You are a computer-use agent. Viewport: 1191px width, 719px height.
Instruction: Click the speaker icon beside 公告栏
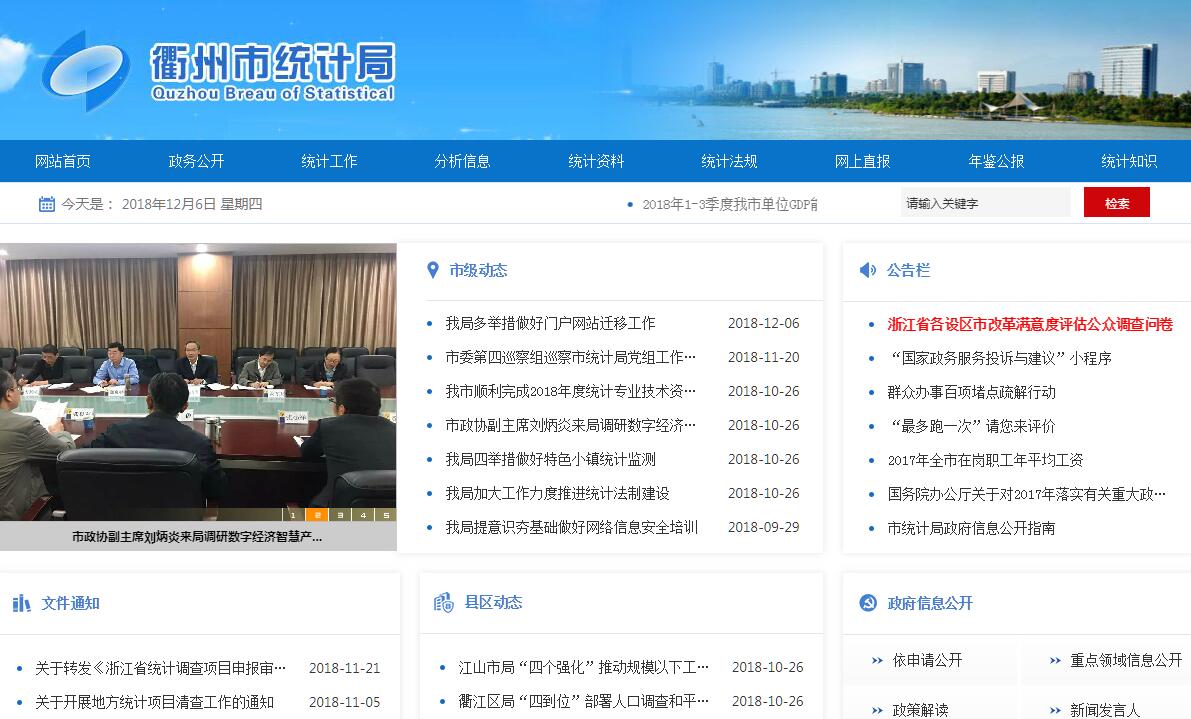[867, 270]
